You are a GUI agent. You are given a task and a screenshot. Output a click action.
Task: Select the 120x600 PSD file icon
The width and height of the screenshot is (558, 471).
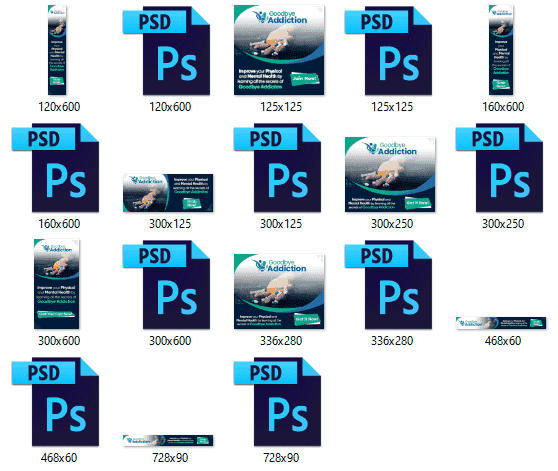[x=166, y=51]
